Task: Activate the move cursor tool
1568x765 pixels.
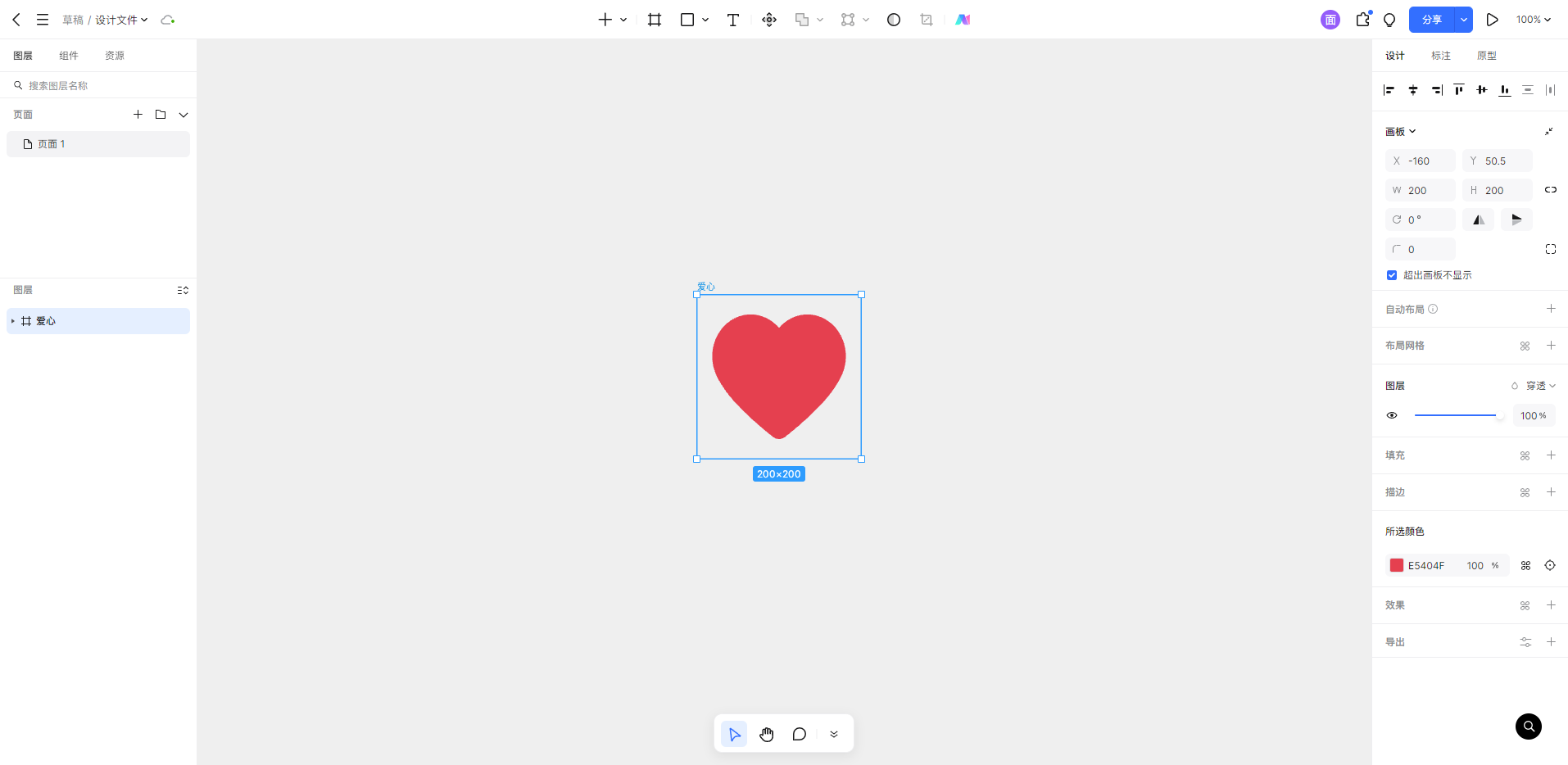Action: coord(734,734)
